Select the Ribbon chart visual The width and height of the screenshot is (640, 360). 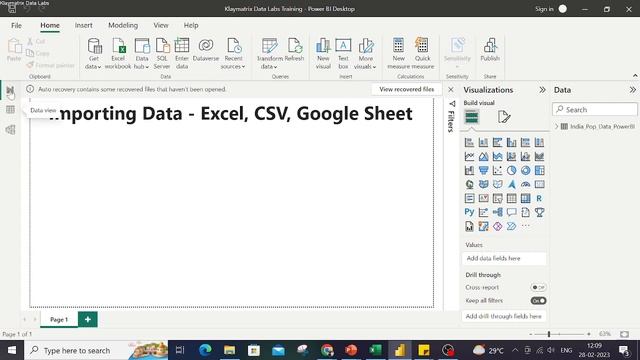point(539,156)
